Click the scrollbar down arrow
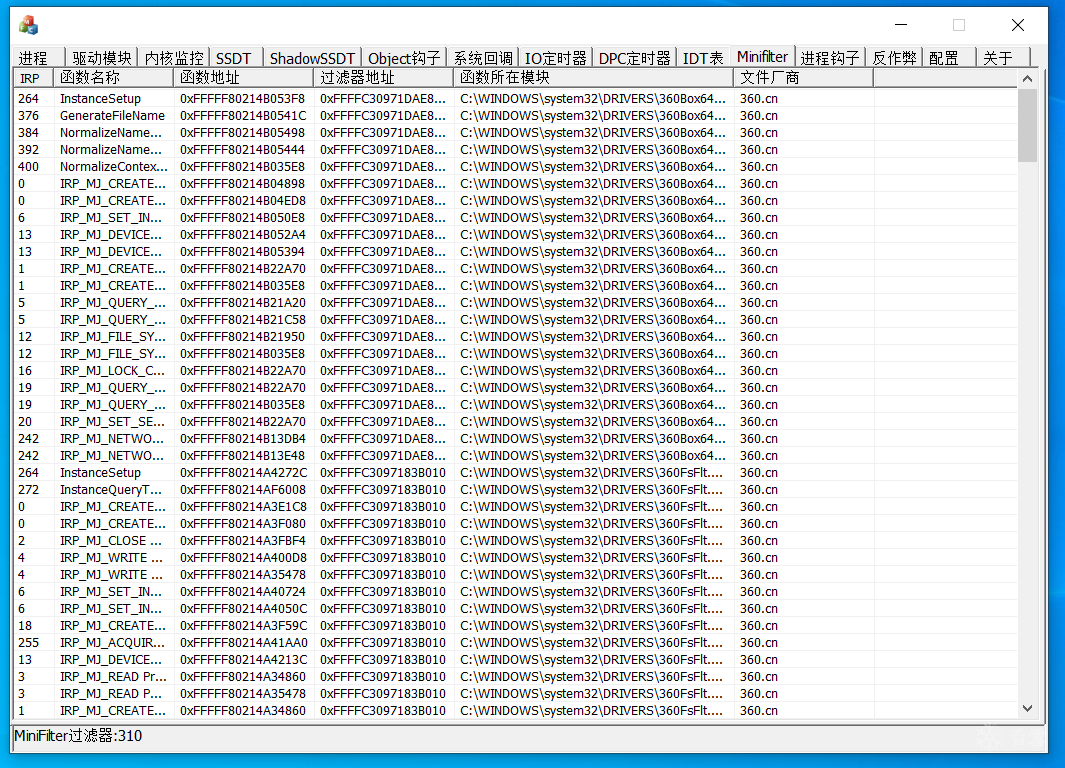1065x768 pixels. tap(1027, 708)
